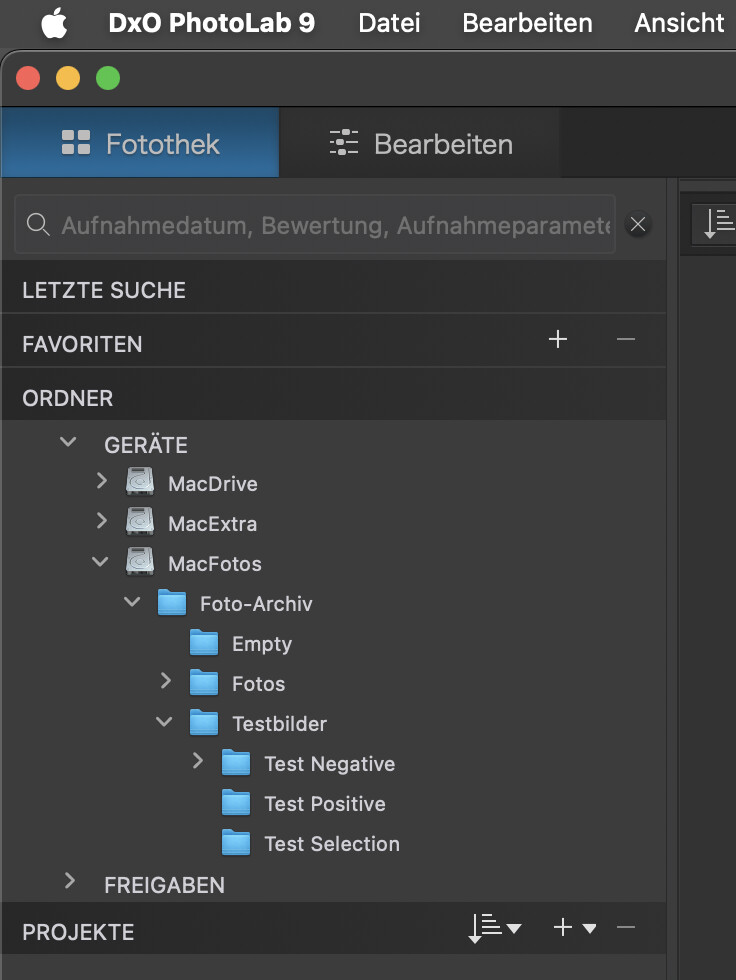Select the Test Positive folder name
Screen dimensions: 736x980
pos(325,804)
